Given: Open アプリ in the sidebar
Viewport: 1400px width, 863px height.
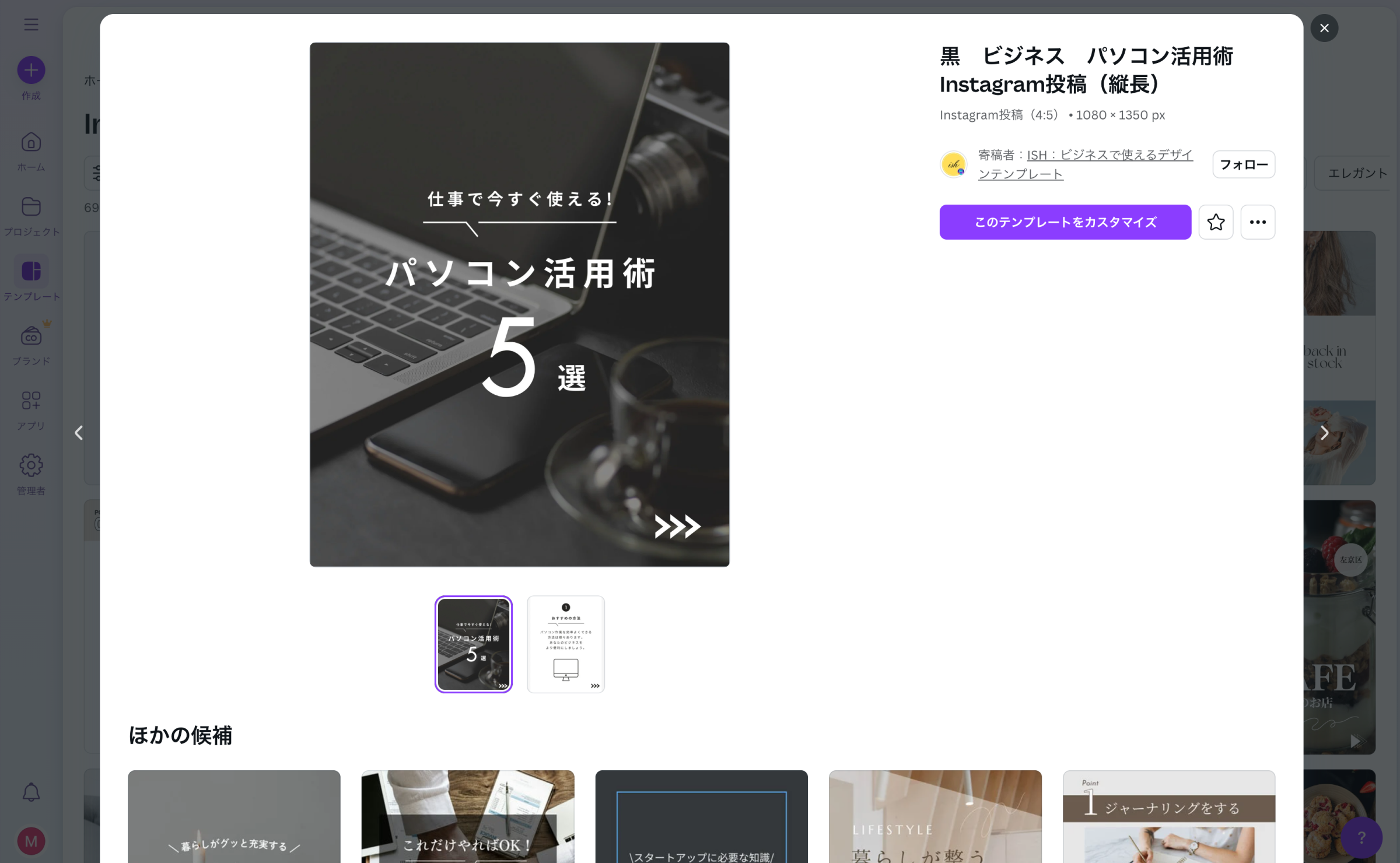Looking at the screenshot, I should tap(31, 411).
